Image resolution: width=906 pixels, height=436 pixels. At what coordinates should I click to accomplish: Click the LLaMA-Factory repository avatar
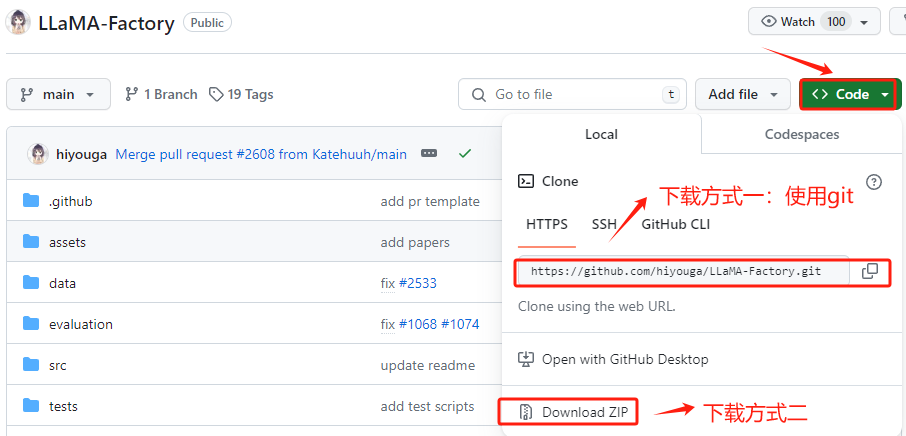click(17, 22)
